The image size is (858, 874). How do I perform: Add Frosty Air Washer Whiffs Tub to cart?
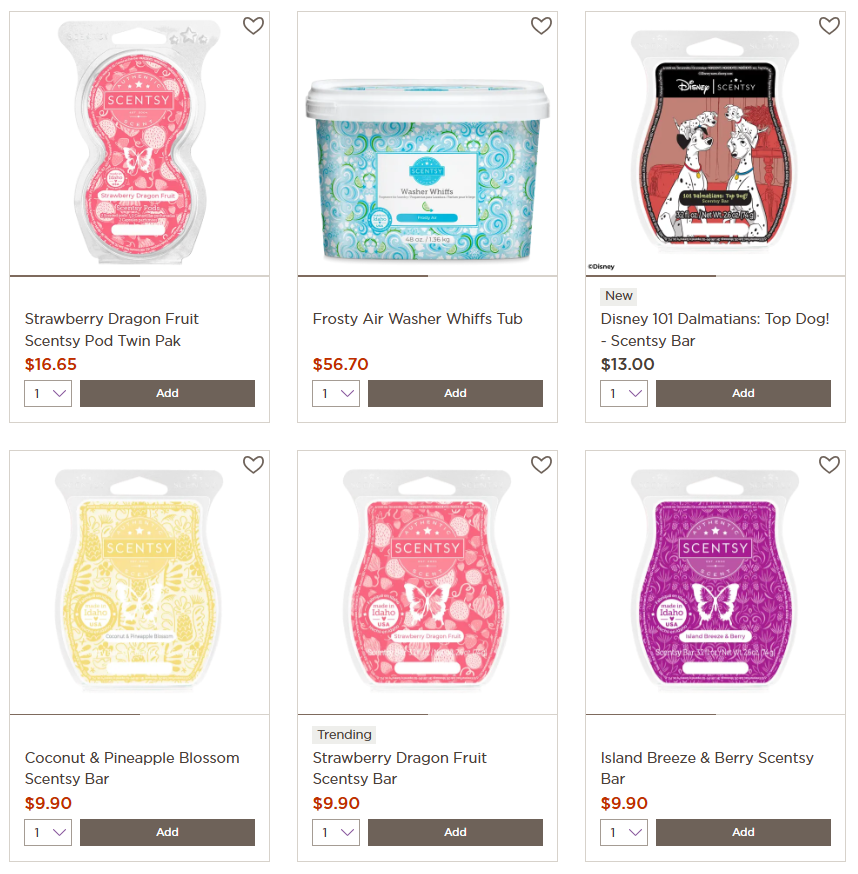(x=455, y=394)
